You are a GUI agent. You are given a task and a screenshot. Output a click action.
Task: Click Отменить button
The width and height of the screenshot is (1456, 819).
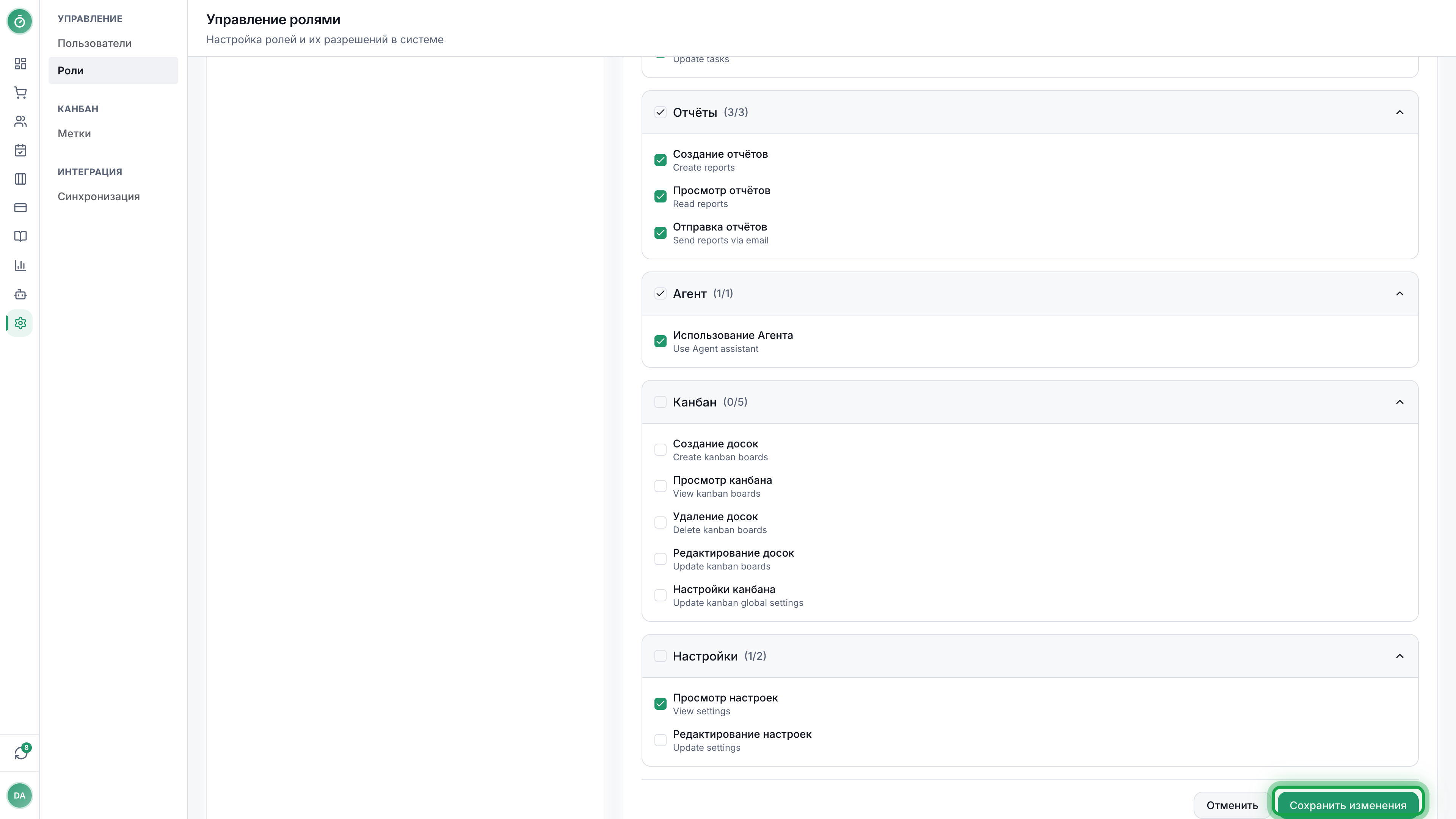(x=1232, y=805)
